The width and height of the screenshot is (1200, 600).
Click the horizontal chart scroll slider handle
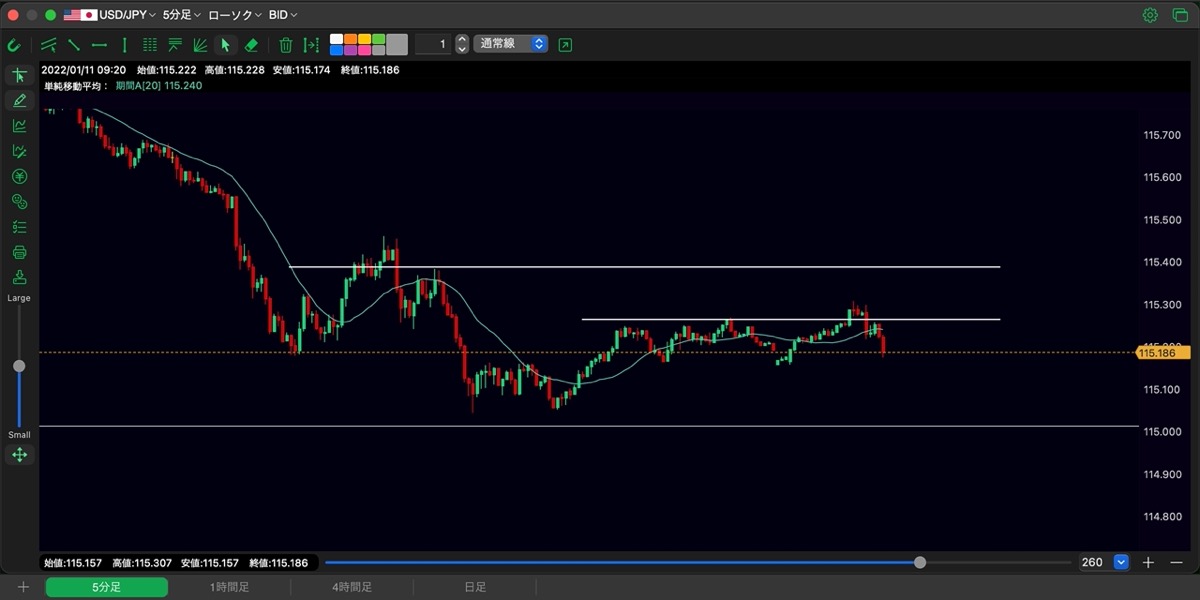pyautogui.click(x=920, y=562)
